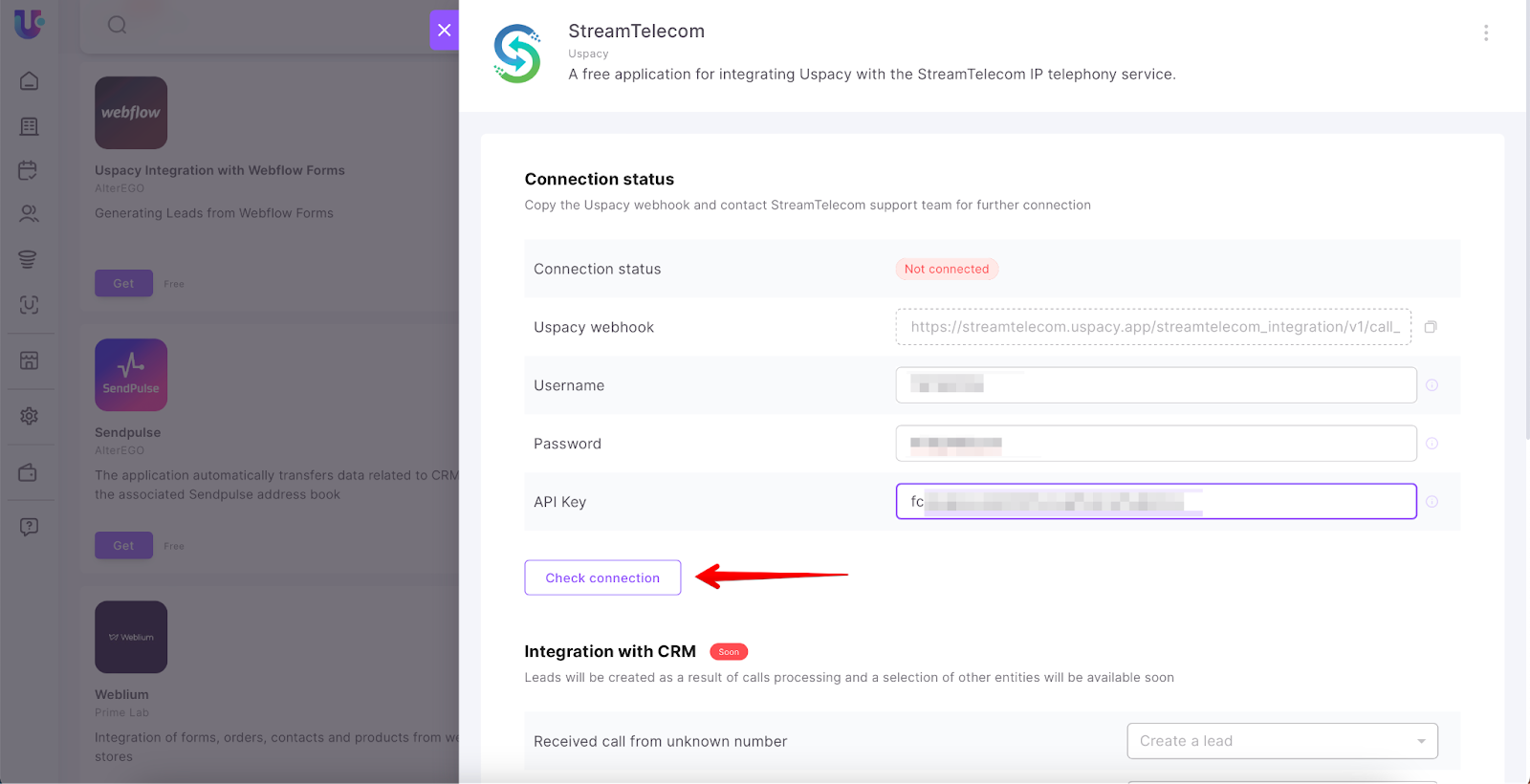The width and height of the screenshot is (1530, 784).
Task: Get the Sendpulse application
Action: coord(123,545)
